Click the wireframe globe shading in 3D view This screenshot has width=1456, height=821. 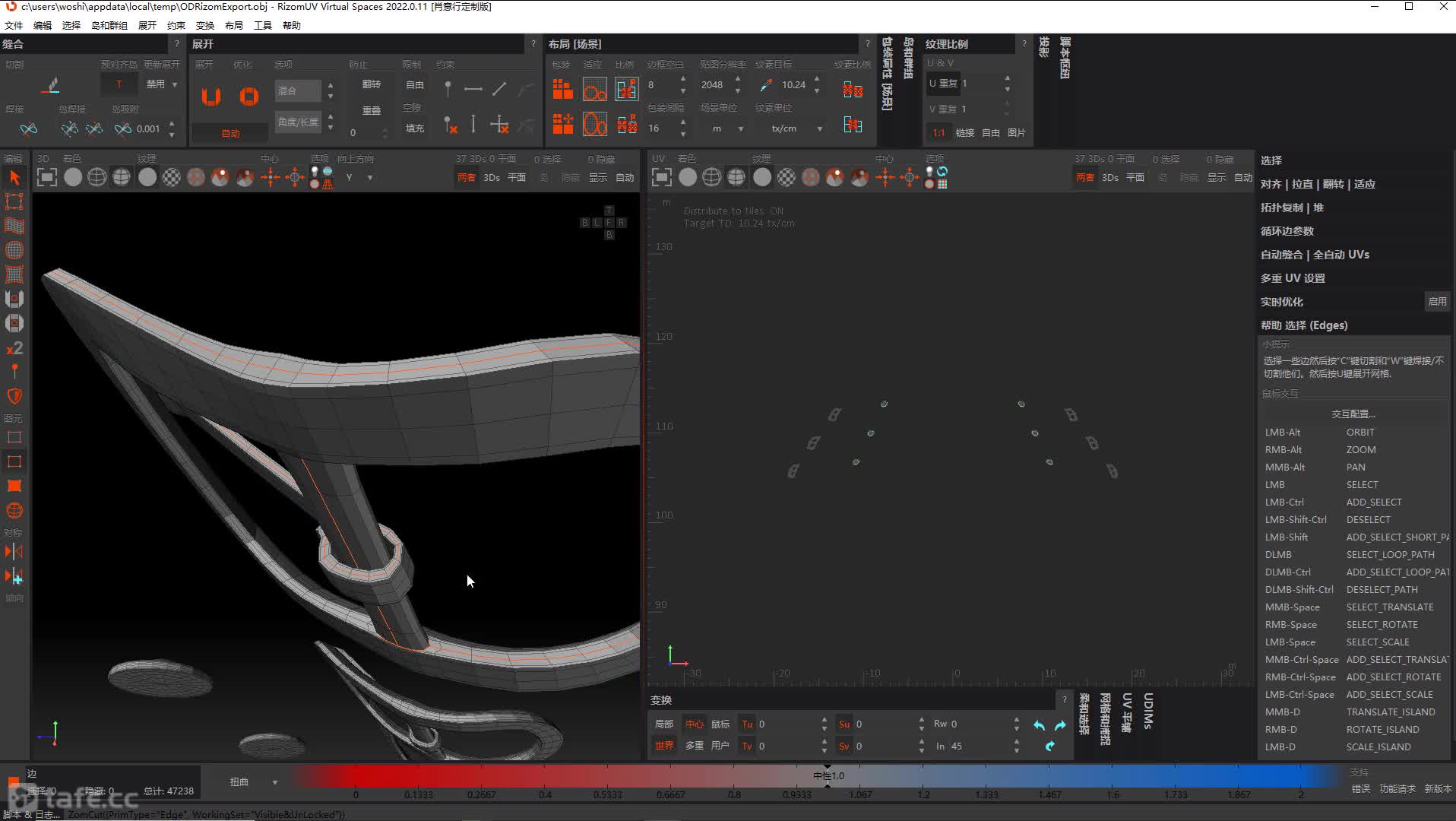click(97, 177)
